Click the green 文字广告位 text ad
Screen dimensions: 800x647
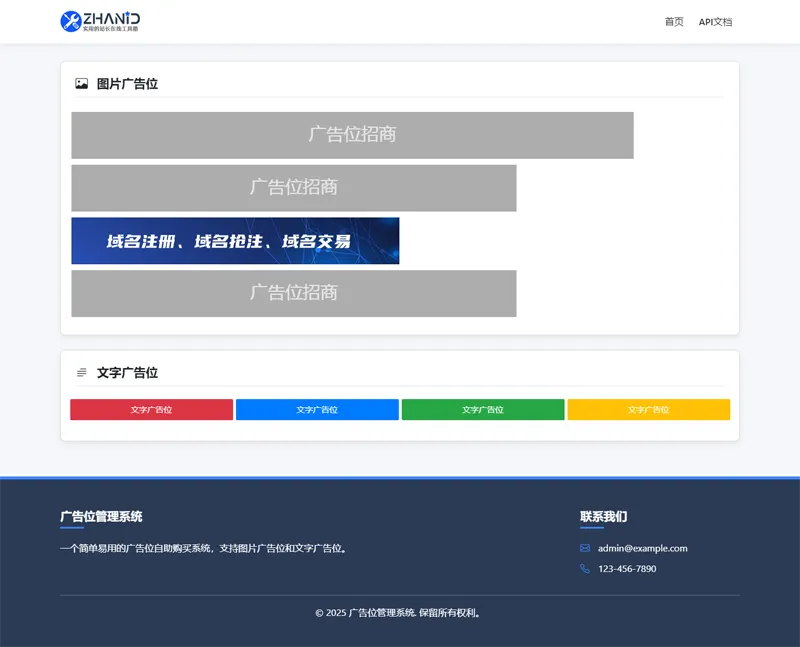pos(482,409)
